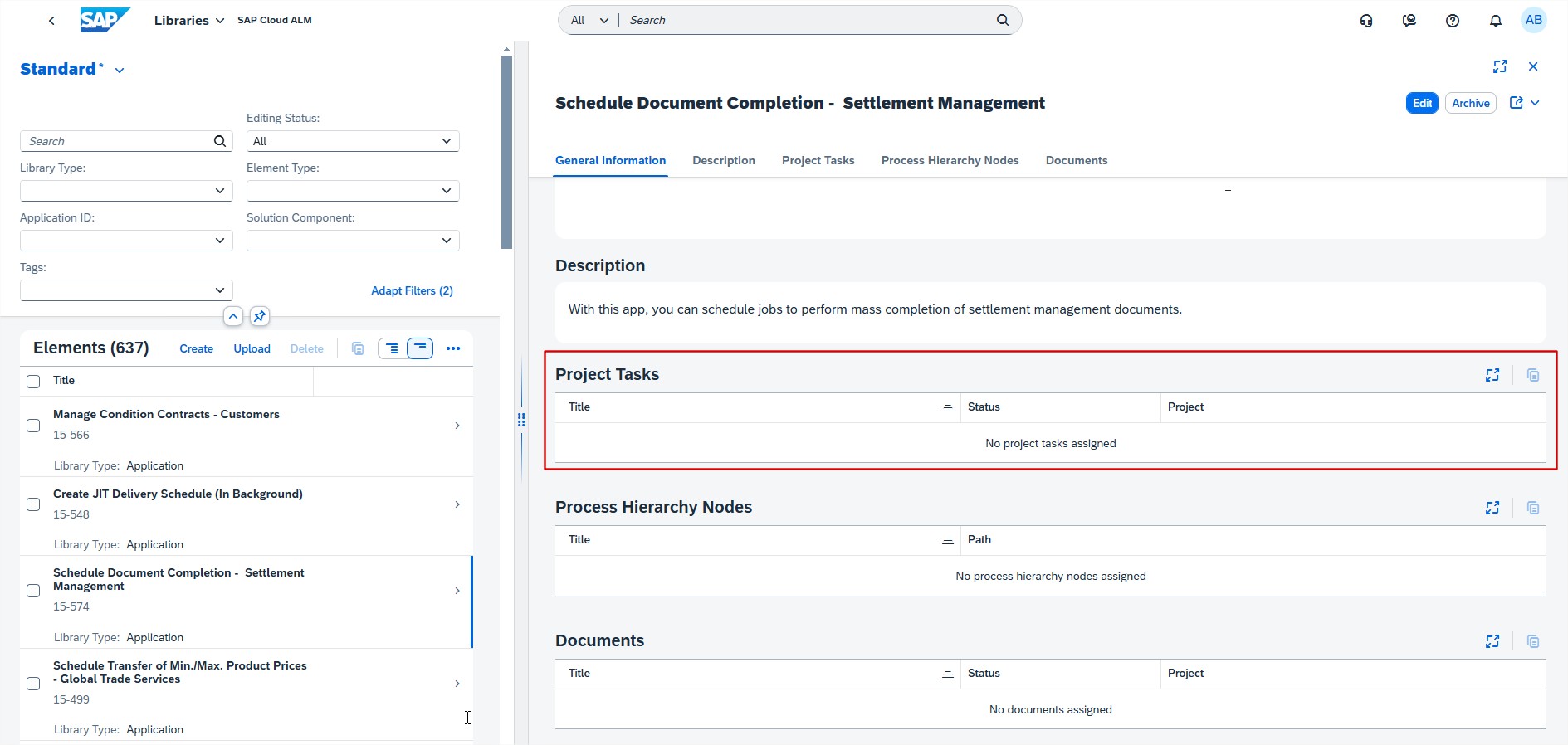The height and width of the screenshot is (745, 1568).
Task: Open the Solution Component dropdown
Action: 353,241
